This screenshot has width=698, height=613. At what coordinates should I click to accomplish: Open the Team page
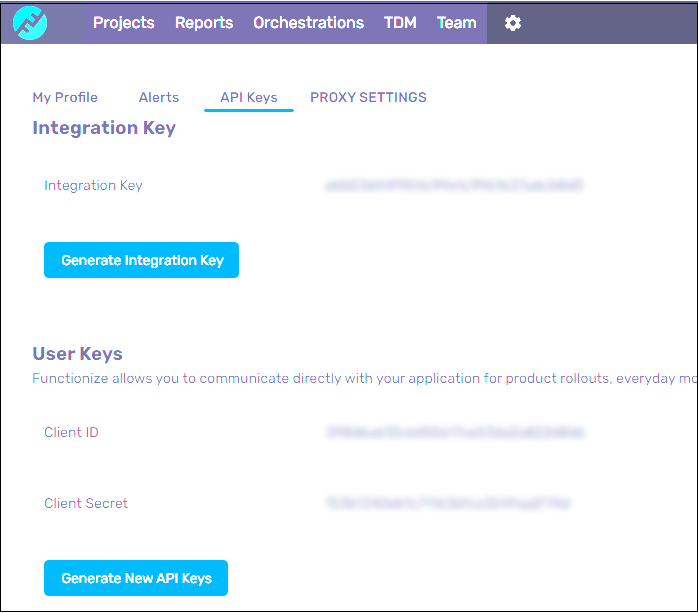(456, 23)
